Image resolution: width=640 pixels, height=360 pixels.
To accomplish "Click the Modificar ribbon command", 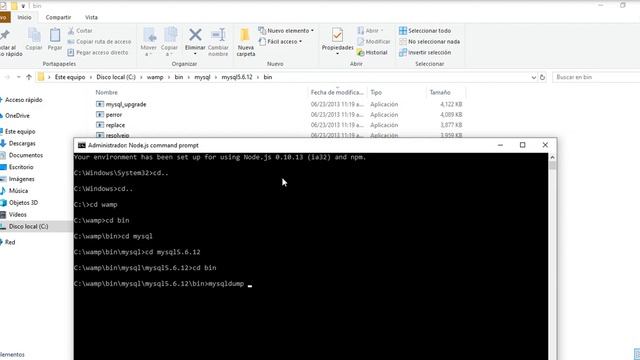I will [x=374, y=42].
